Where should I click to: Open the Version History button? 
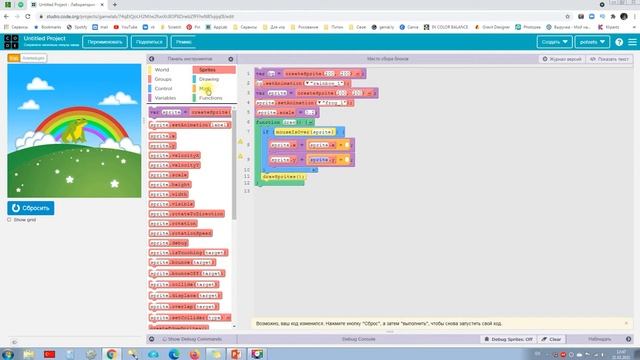click(x=562, y=59)
